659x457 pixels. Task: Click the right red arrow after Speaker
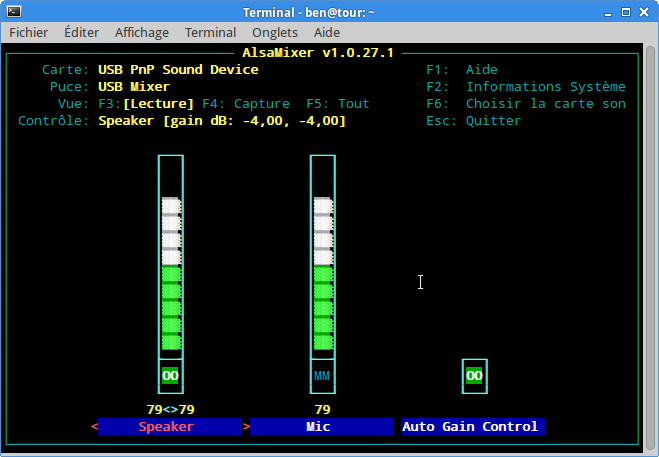tap(246, 426)
